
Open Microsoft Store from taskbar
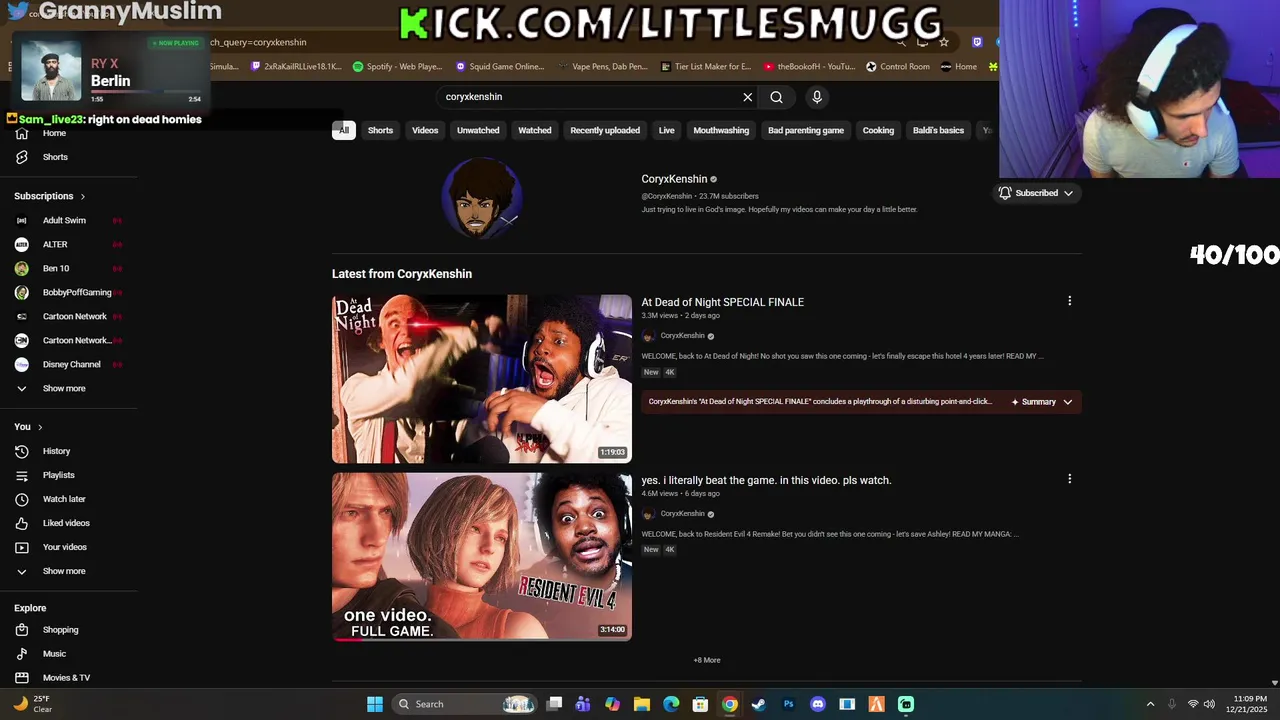click(x=700, y=704)
